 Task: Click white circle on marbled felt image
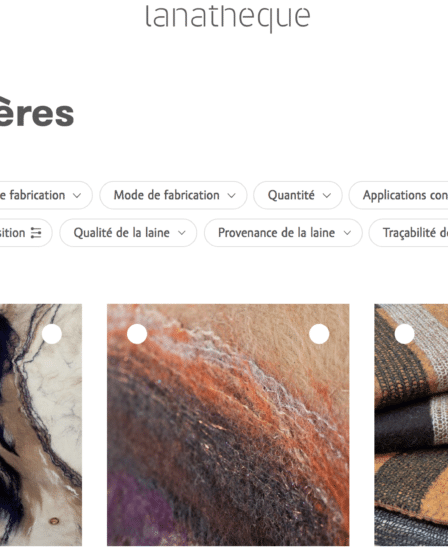(52, 334)
